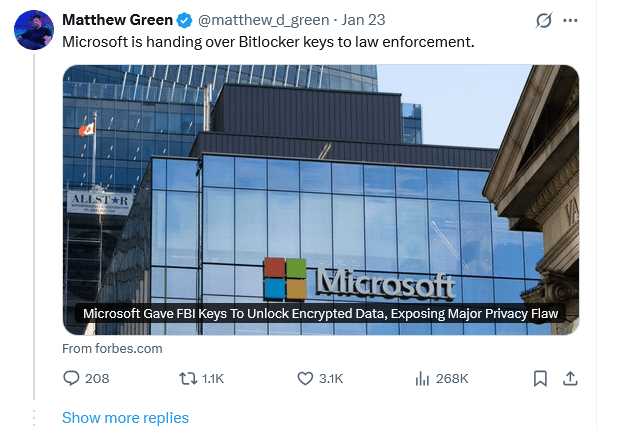624x431 pixels.
Task: View the tweet's 268K views analytics
Action: click(422, 378)
